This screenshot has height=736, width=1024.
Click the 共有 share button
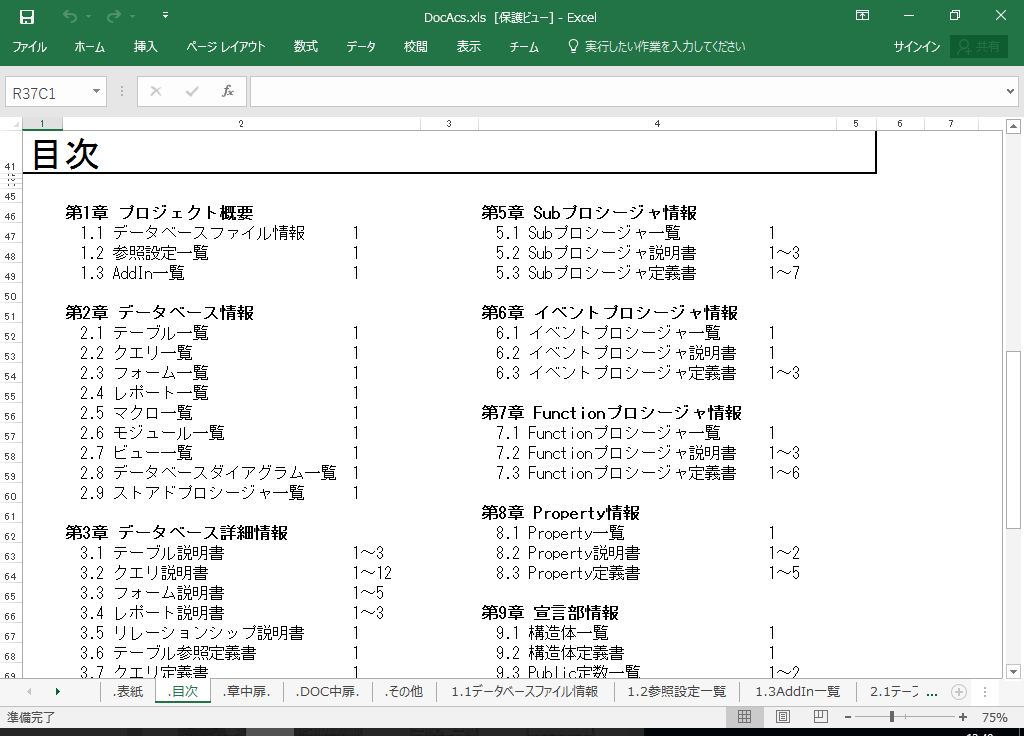pos(978,47)
